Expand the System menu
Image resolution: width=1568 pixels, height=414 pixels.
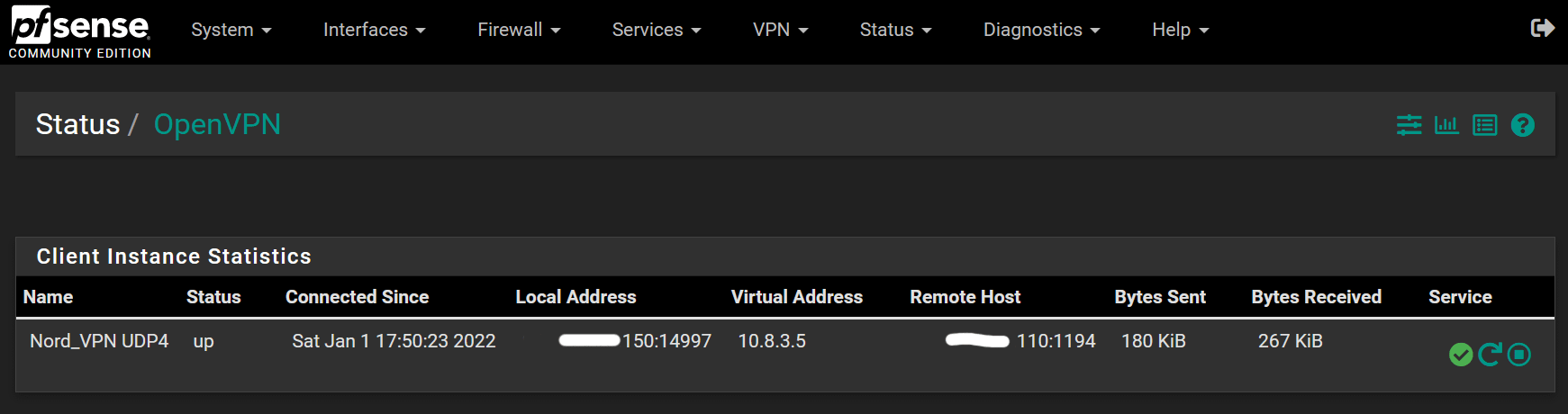231,30
